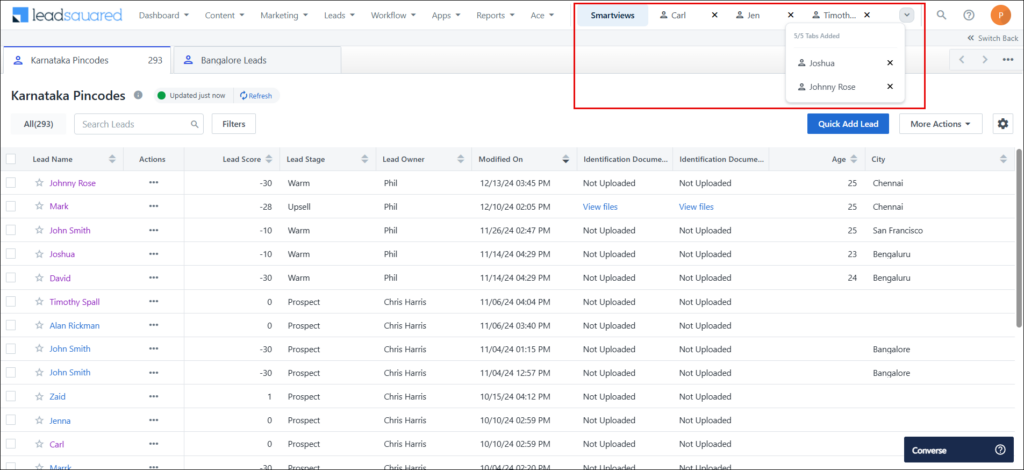The image size is (1024, 470).
Task: Open View files link in Mark row
Action: click(600, 207)
